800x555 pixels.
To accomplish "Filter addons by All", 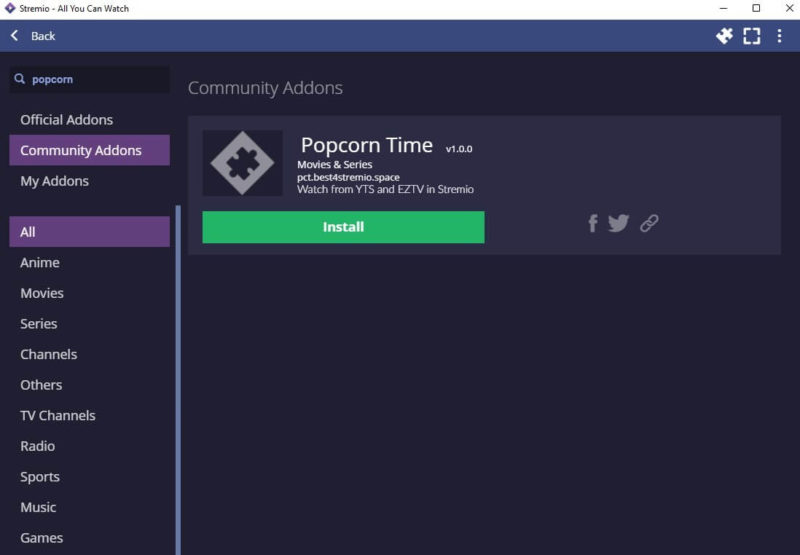I will pyautogui.click(x=89, y=232).
